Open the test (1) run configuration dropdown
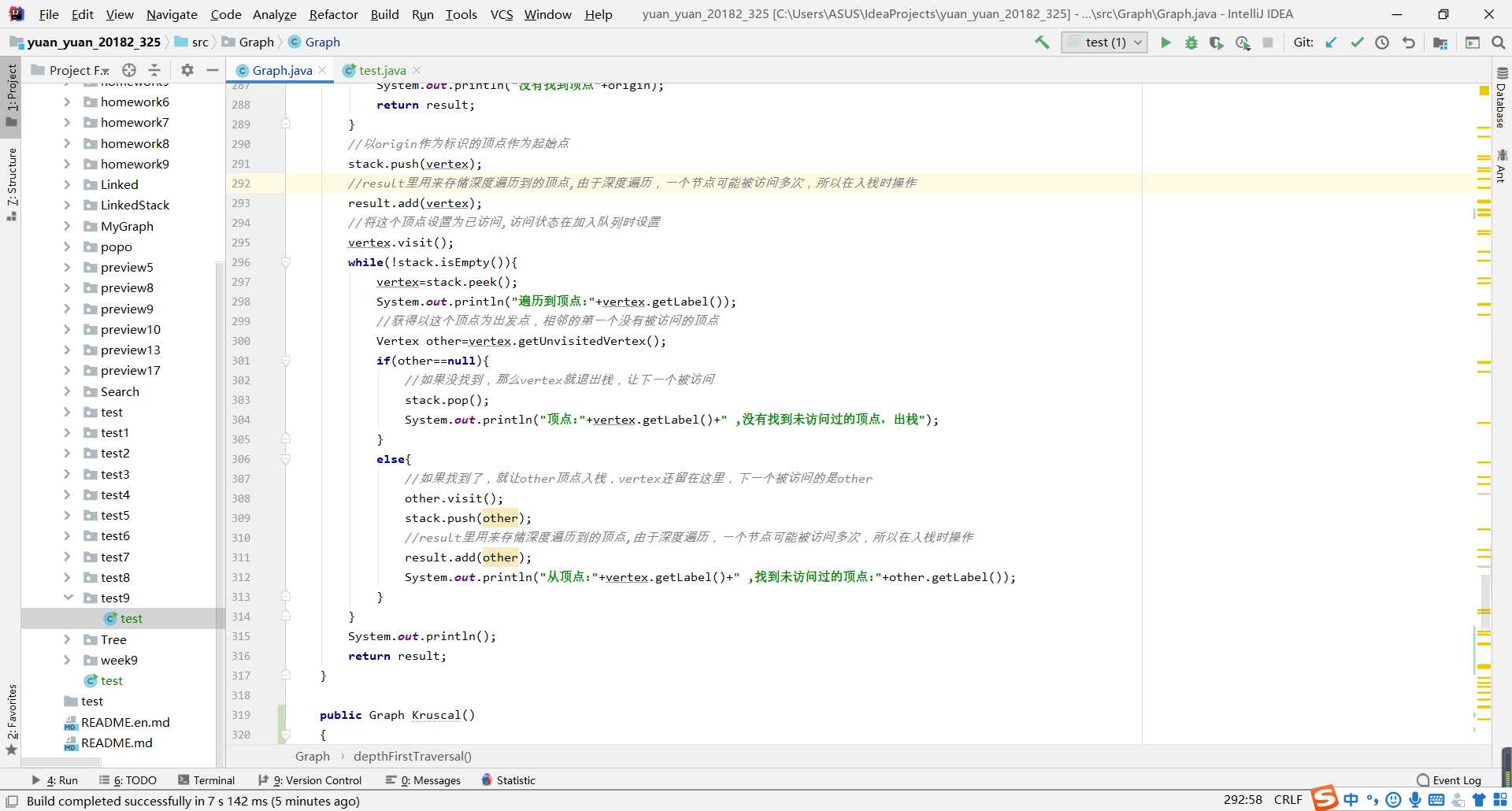The width and height of the screenshot is (1512, 811). (1104, 43)
